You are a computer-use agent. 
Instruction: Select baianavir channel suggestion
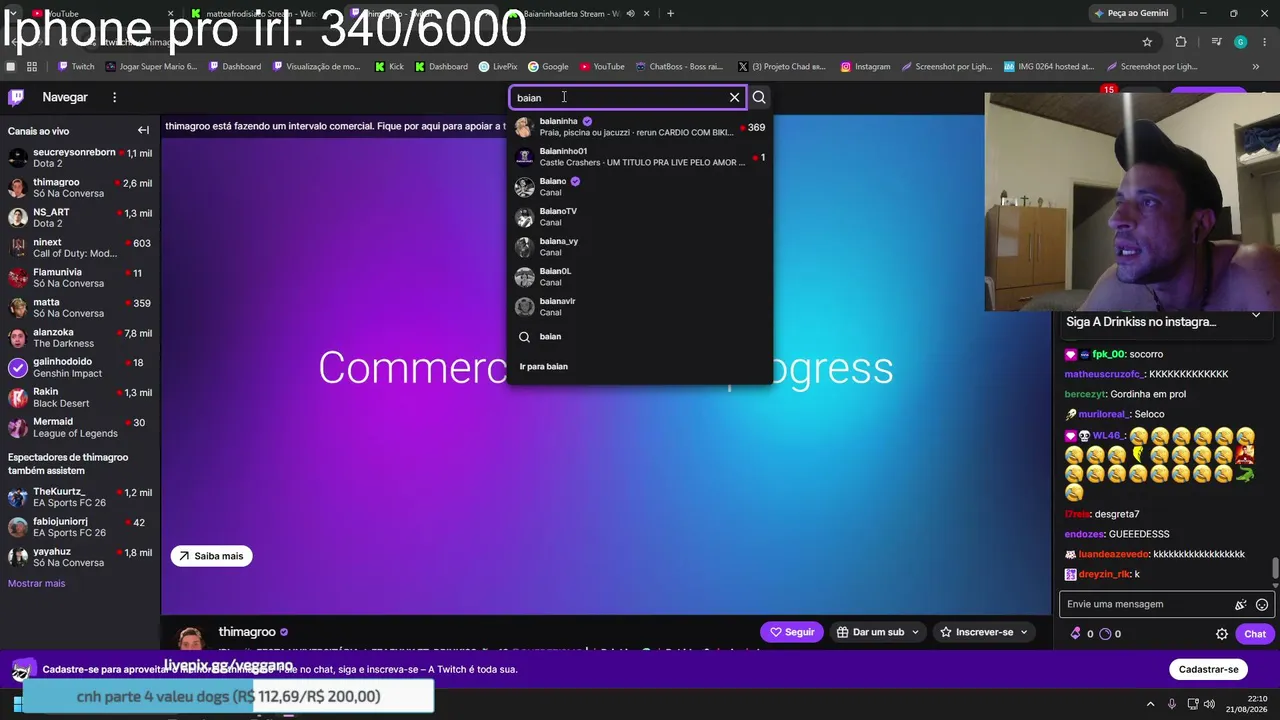[x=640, y=307]
